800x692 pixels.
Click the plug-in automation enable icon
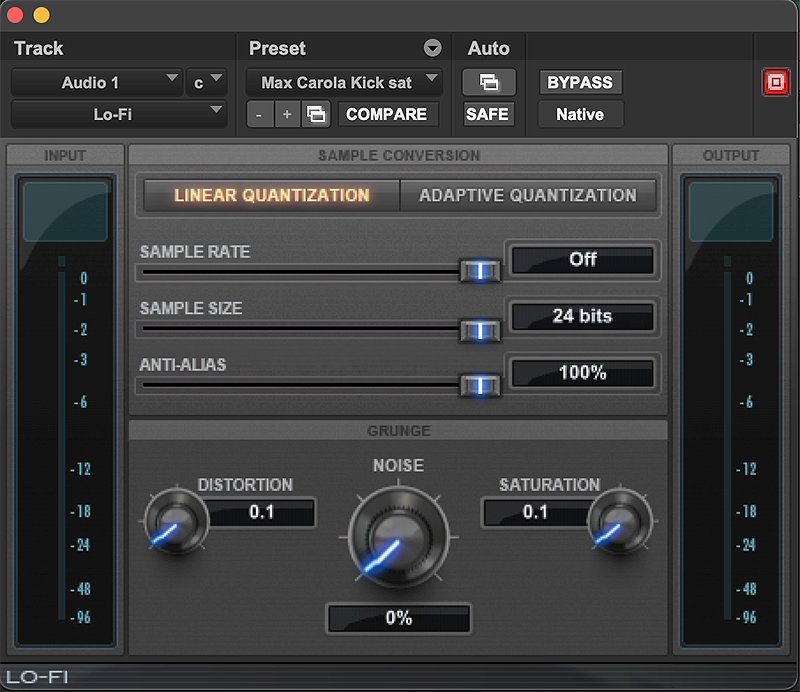tap(488, 82)
